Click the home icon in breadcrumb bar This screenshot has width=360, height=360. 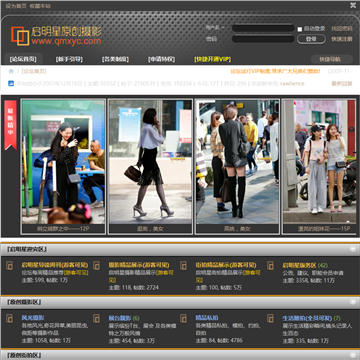(x=11, y=71)
